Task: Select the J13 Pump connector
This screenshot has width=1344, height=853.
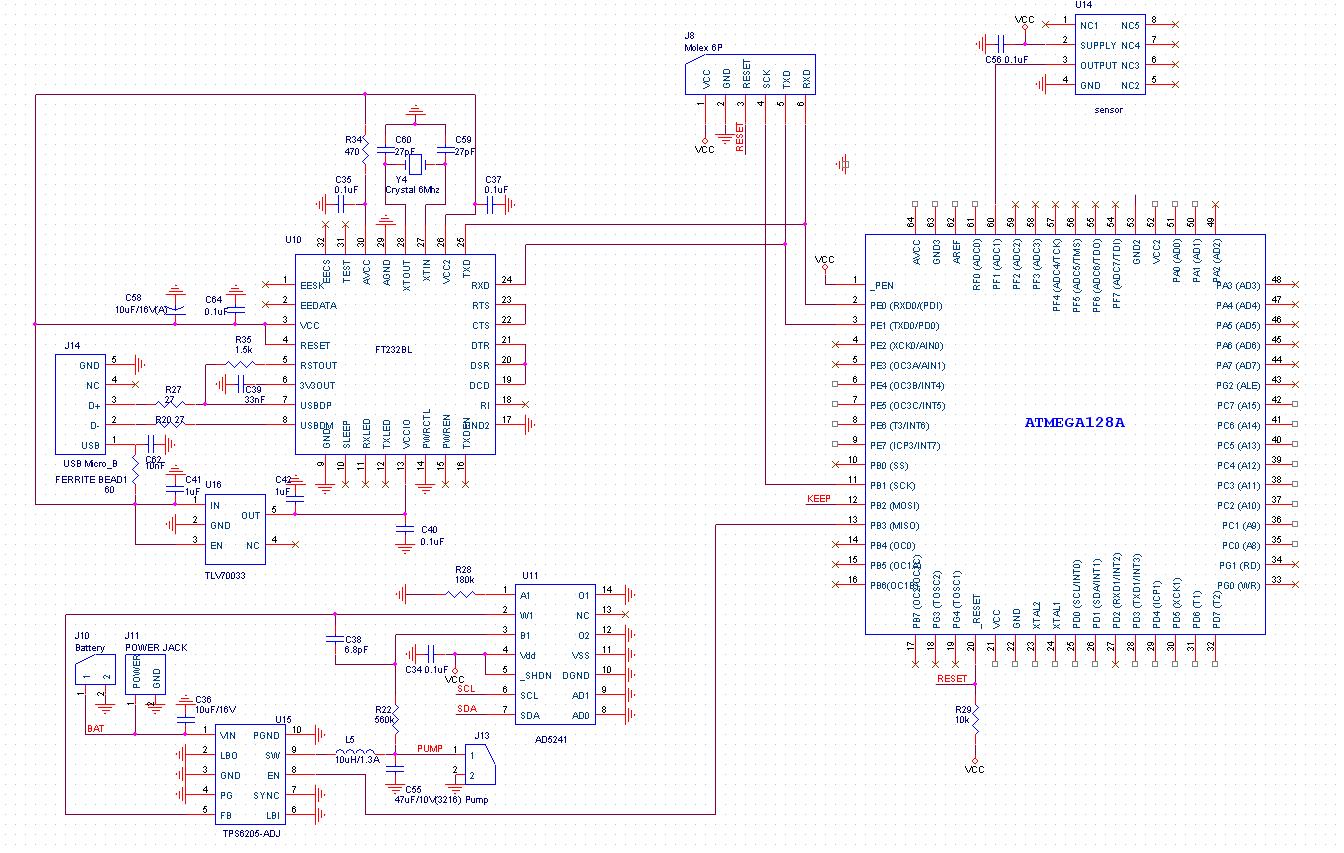Action: point(477,765)
